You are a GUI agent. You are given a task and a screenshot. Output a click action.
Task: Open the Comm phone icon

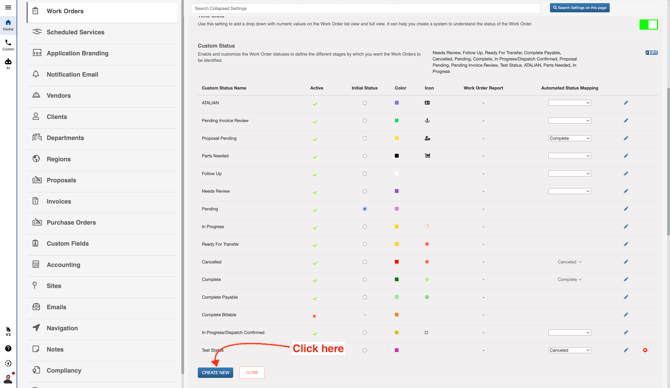[8, 45]
